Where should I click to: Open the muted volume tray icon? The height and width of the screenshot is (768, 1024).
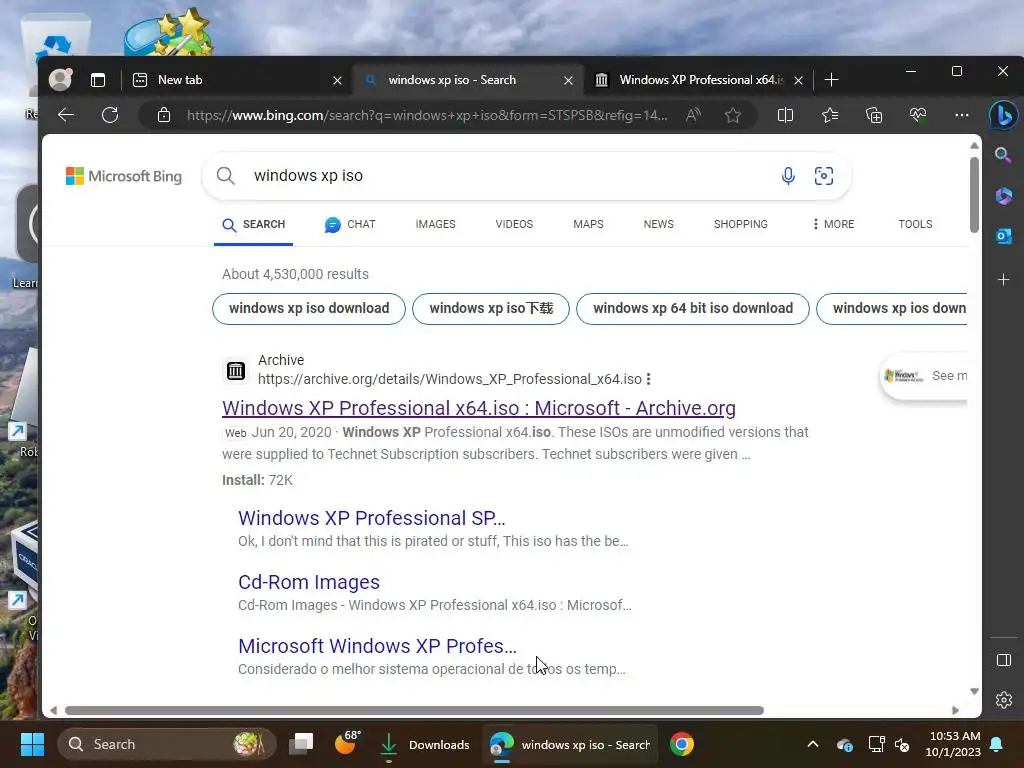coord(903,744)
